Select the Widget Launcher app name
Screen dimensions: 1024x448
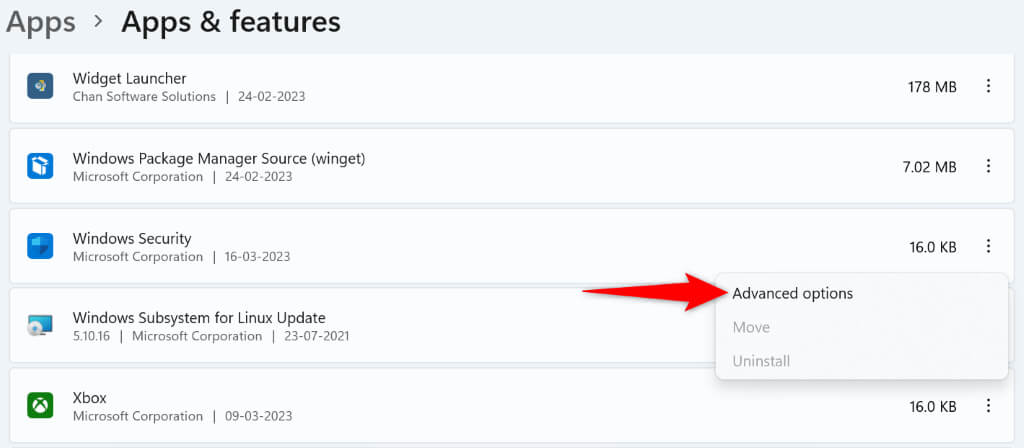[x=130, y=78]
